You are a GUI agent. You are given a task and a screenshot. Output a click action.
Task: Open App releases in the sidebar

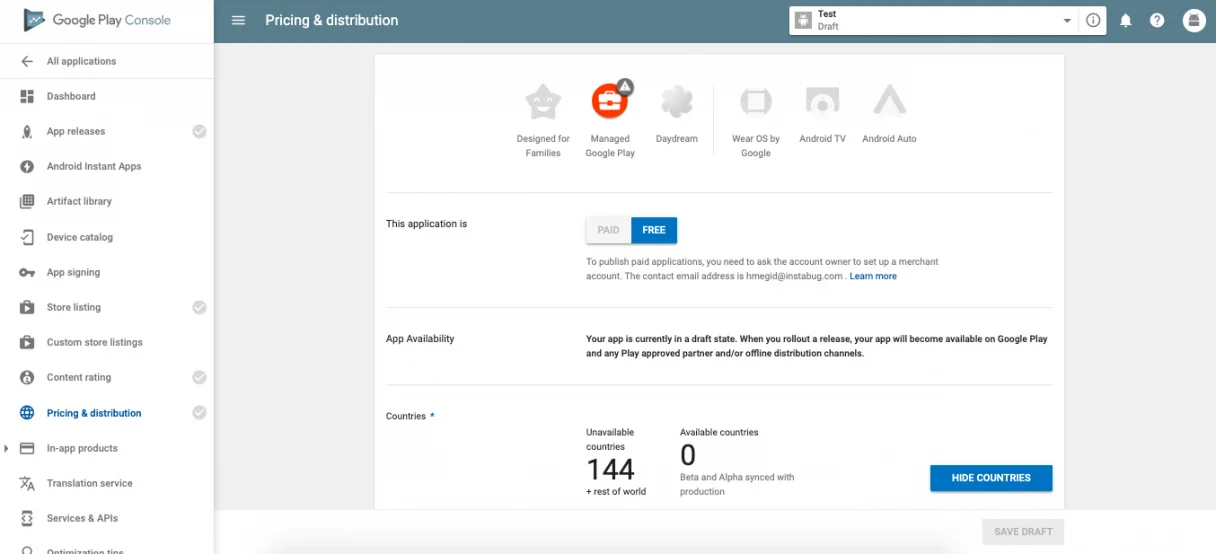76,131
